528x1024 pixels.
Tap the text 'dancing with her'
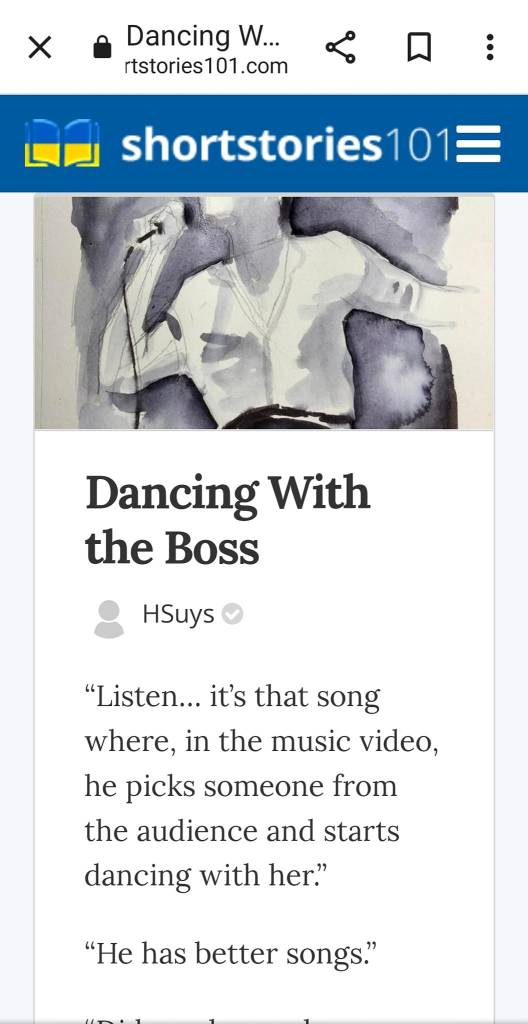coord(203,874)
